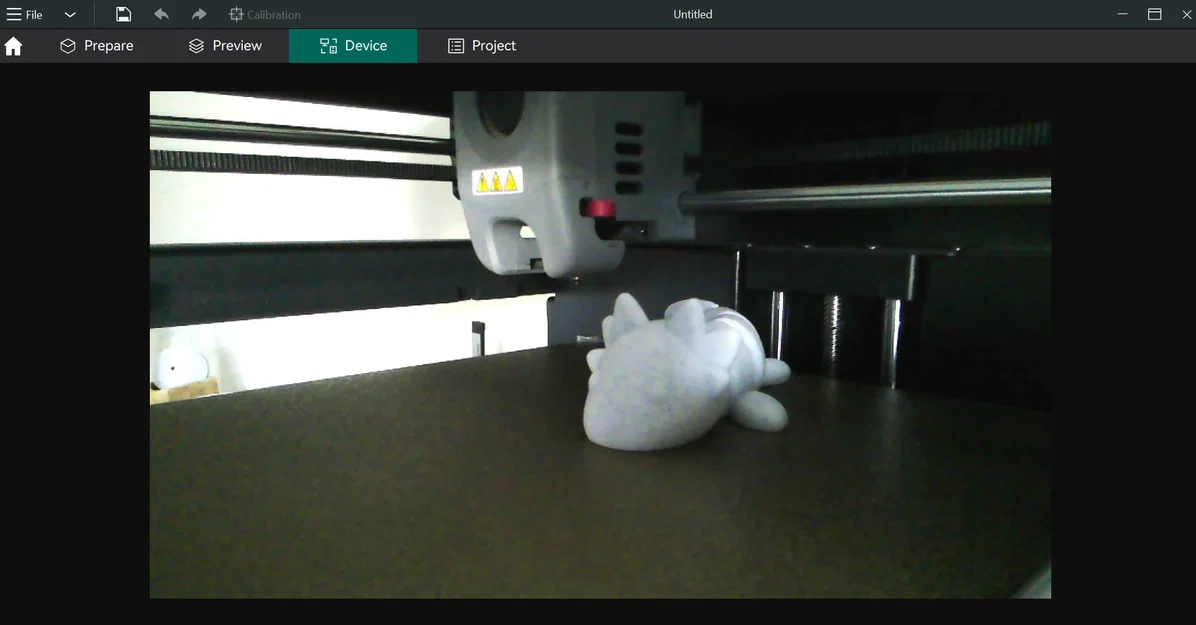Viewport: 1196px width, 625px height.
Task: Undo the last action
Action: pyautogui.click(x=161, y=14)
